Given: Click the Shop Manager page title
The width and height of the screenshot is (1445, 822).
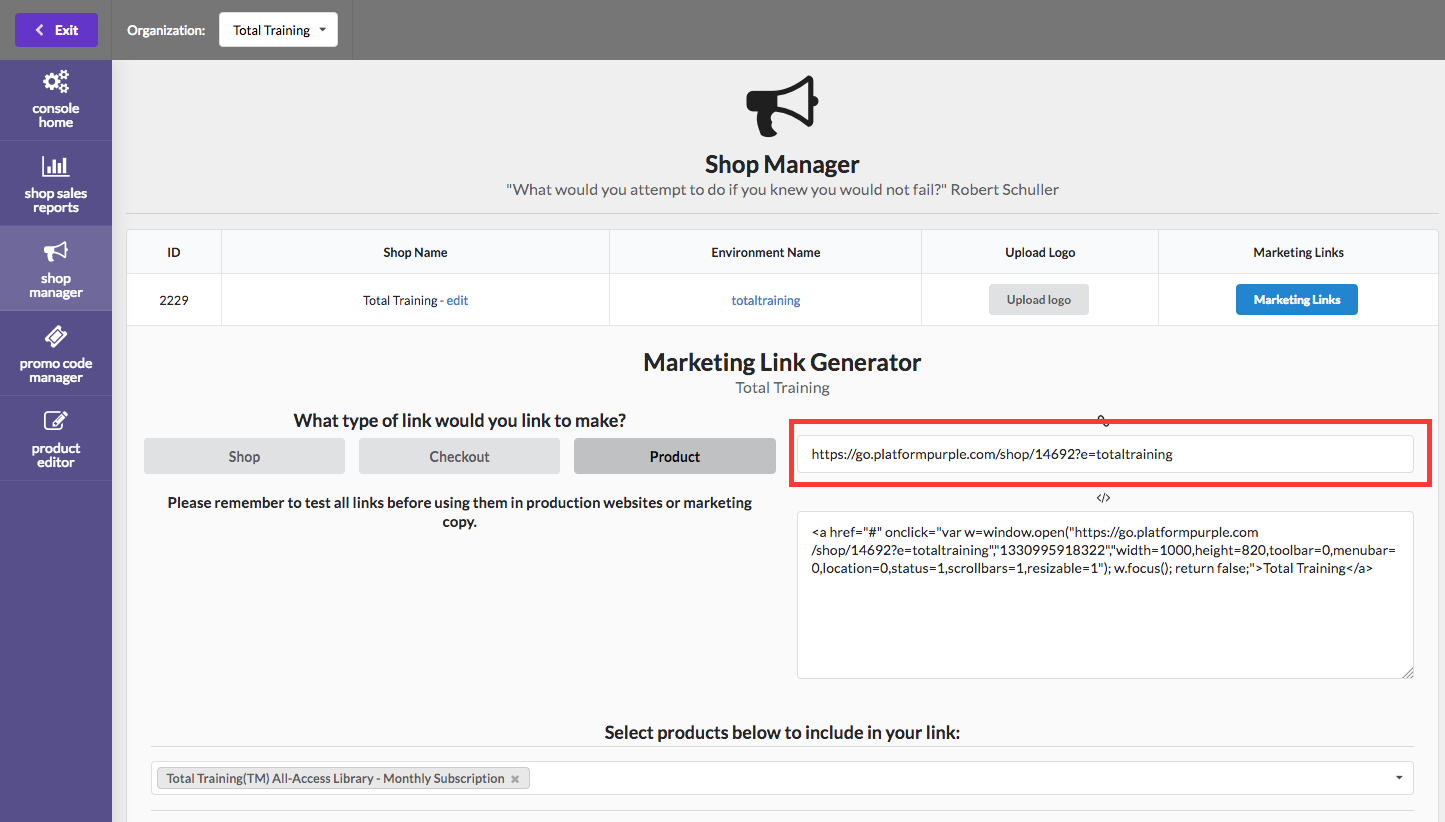Looking at the screenshot, I should (782, 164).
